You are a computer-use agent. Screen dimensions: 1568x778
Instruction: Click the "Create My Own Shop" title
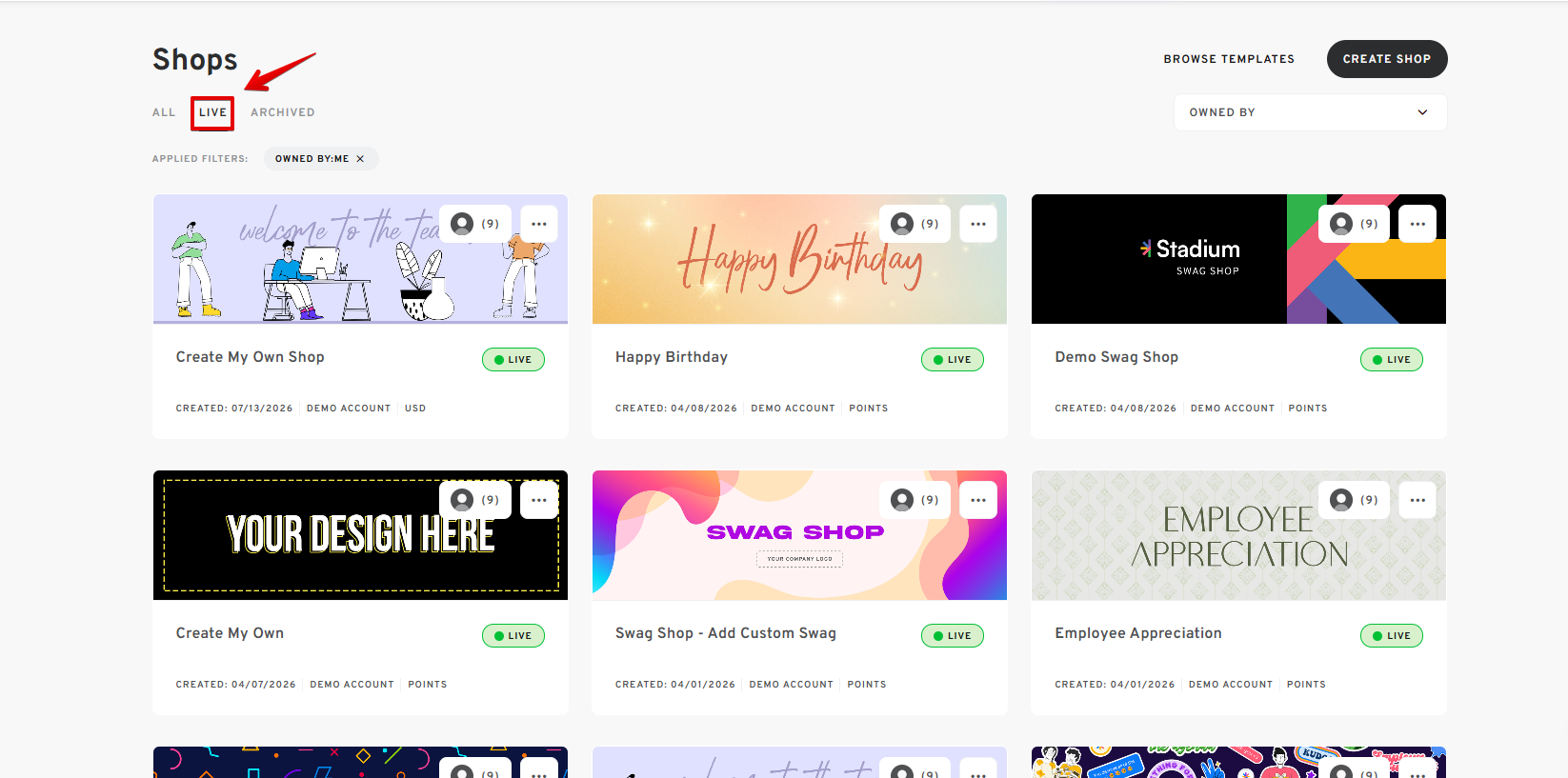[251, 357]
